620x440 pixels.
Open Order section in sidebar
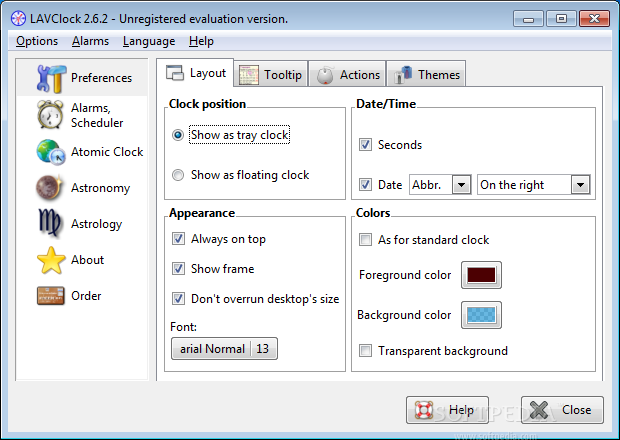[82, 296]
